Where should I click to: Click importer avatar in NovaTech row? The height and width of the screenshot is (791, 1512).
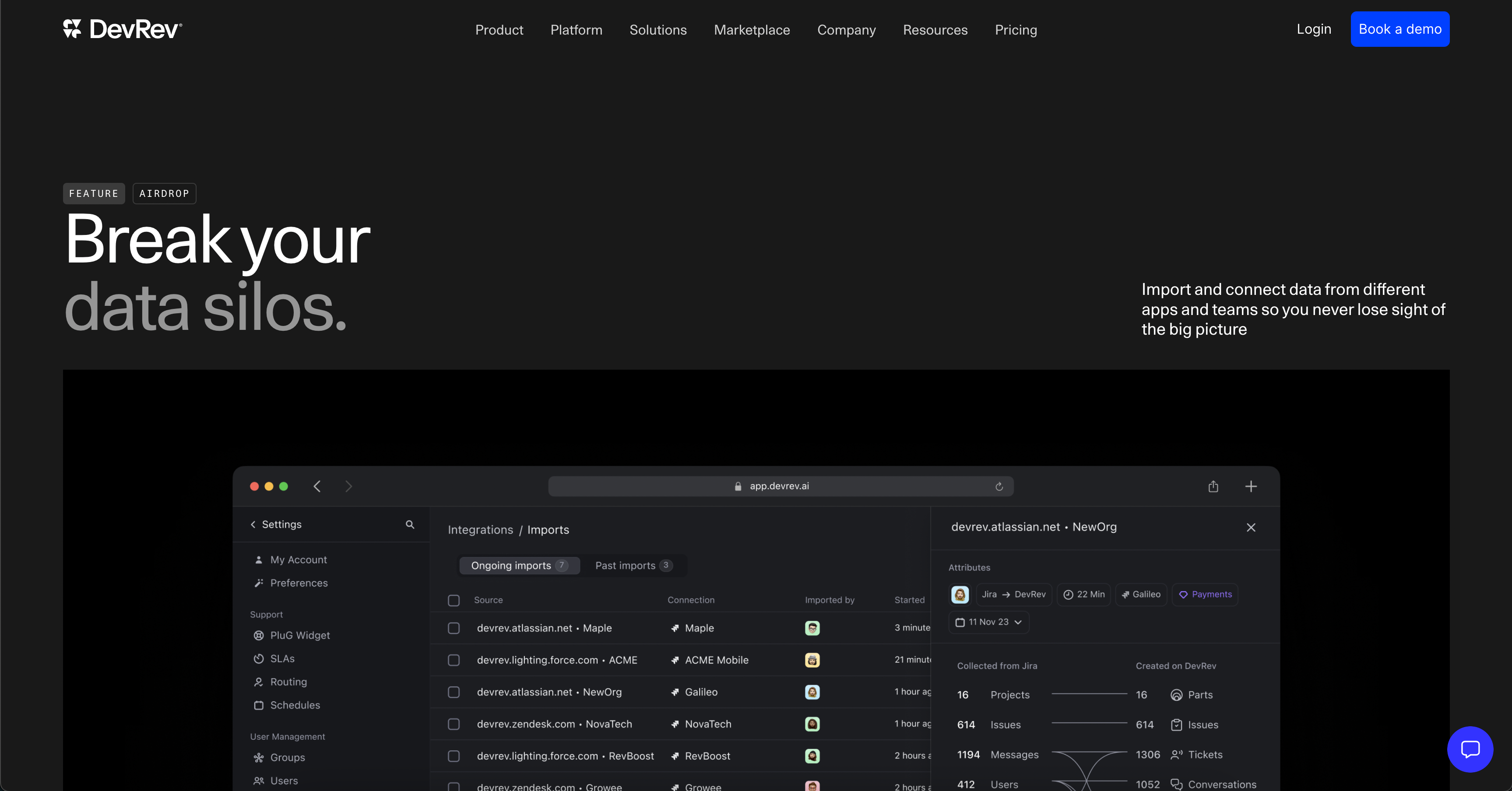click(x=812, y=724)
